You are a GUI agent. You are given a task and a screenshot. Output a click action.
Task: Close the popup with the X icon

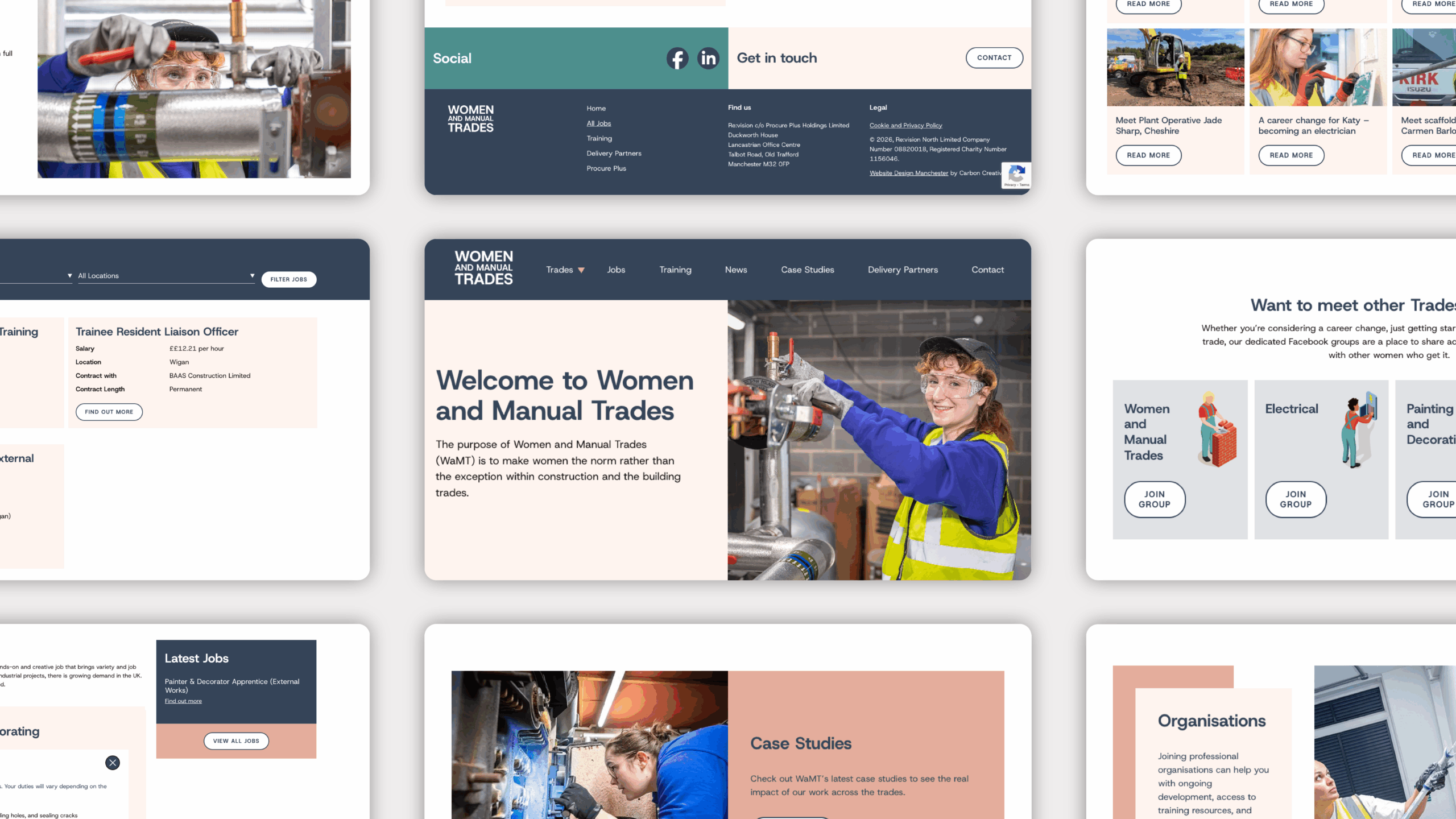(113, 763)
